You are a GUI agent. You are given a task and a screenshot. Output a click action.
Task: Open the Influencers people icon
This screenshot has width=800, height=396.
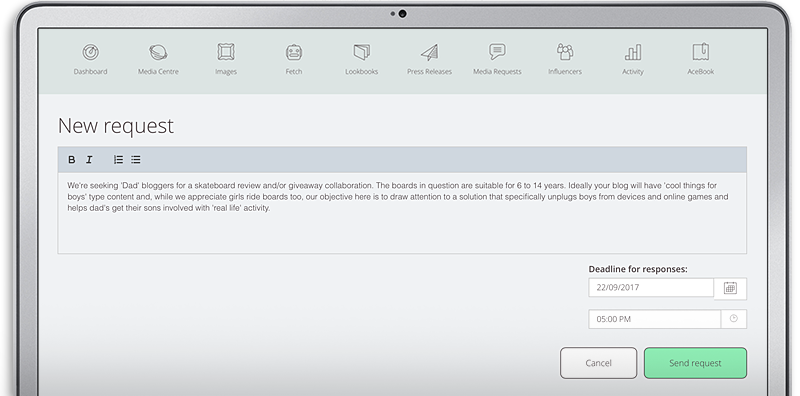point(565,52)
